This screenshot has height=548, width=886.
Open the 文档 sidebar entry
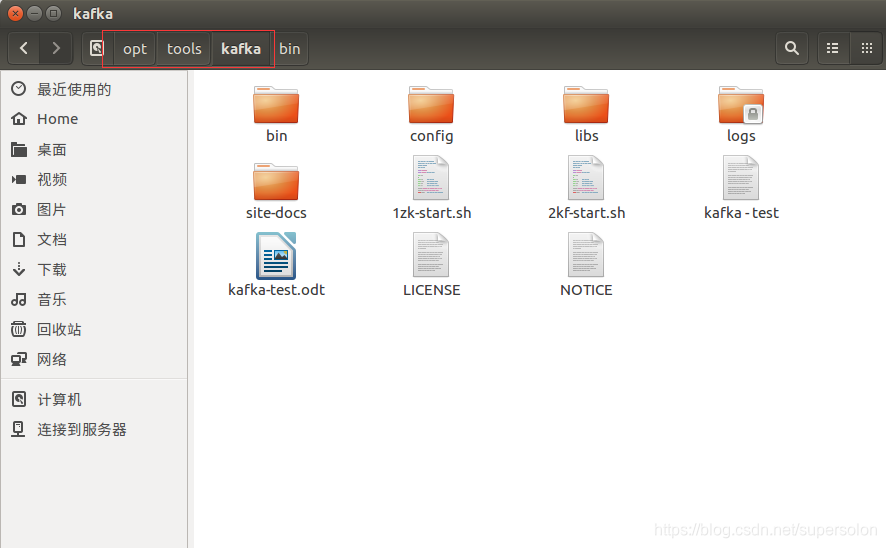click(94, 240)
